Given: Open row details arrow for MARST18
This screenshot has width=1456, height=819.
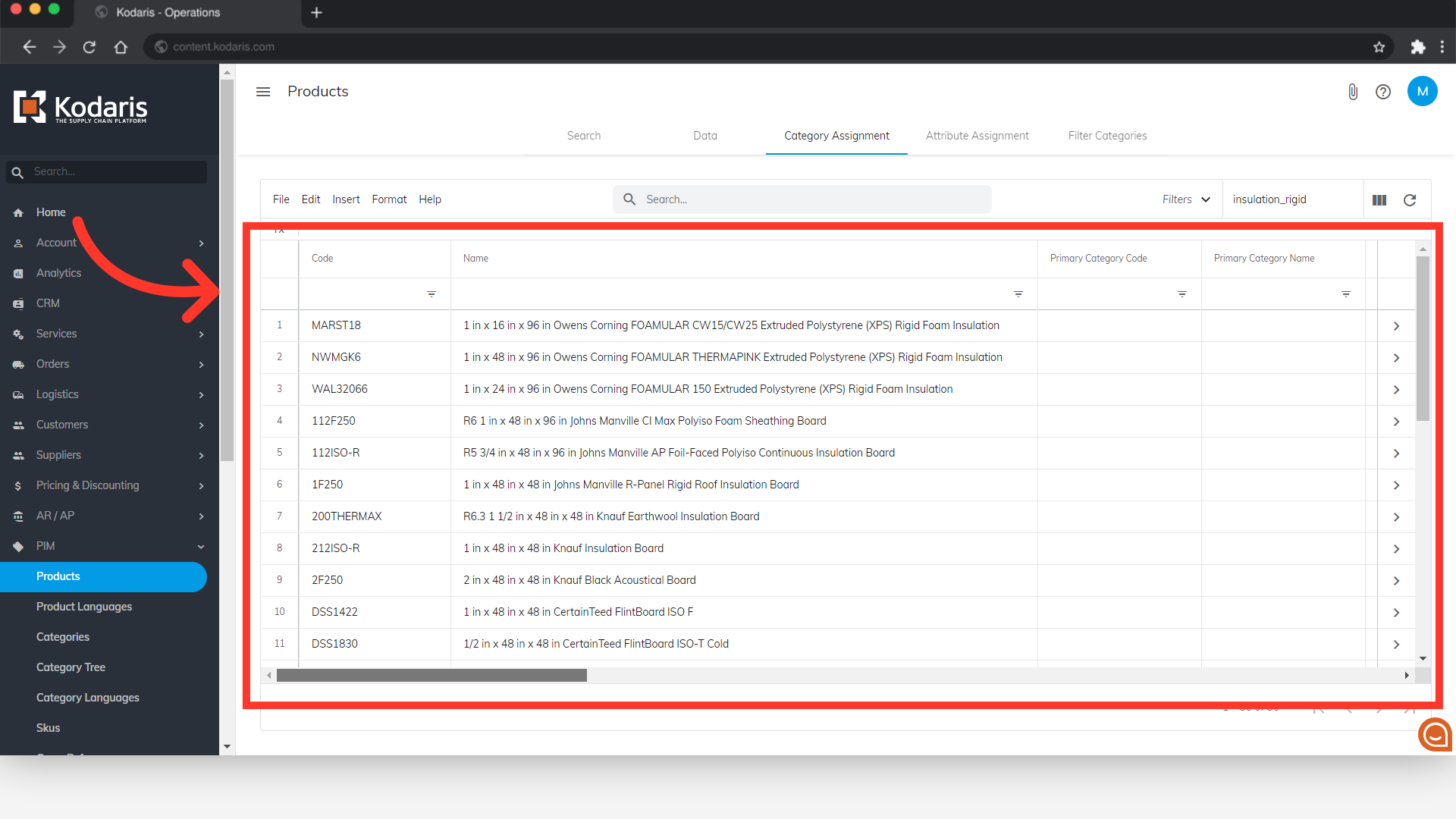Looking at the screenshot, I should point(1396,326).
